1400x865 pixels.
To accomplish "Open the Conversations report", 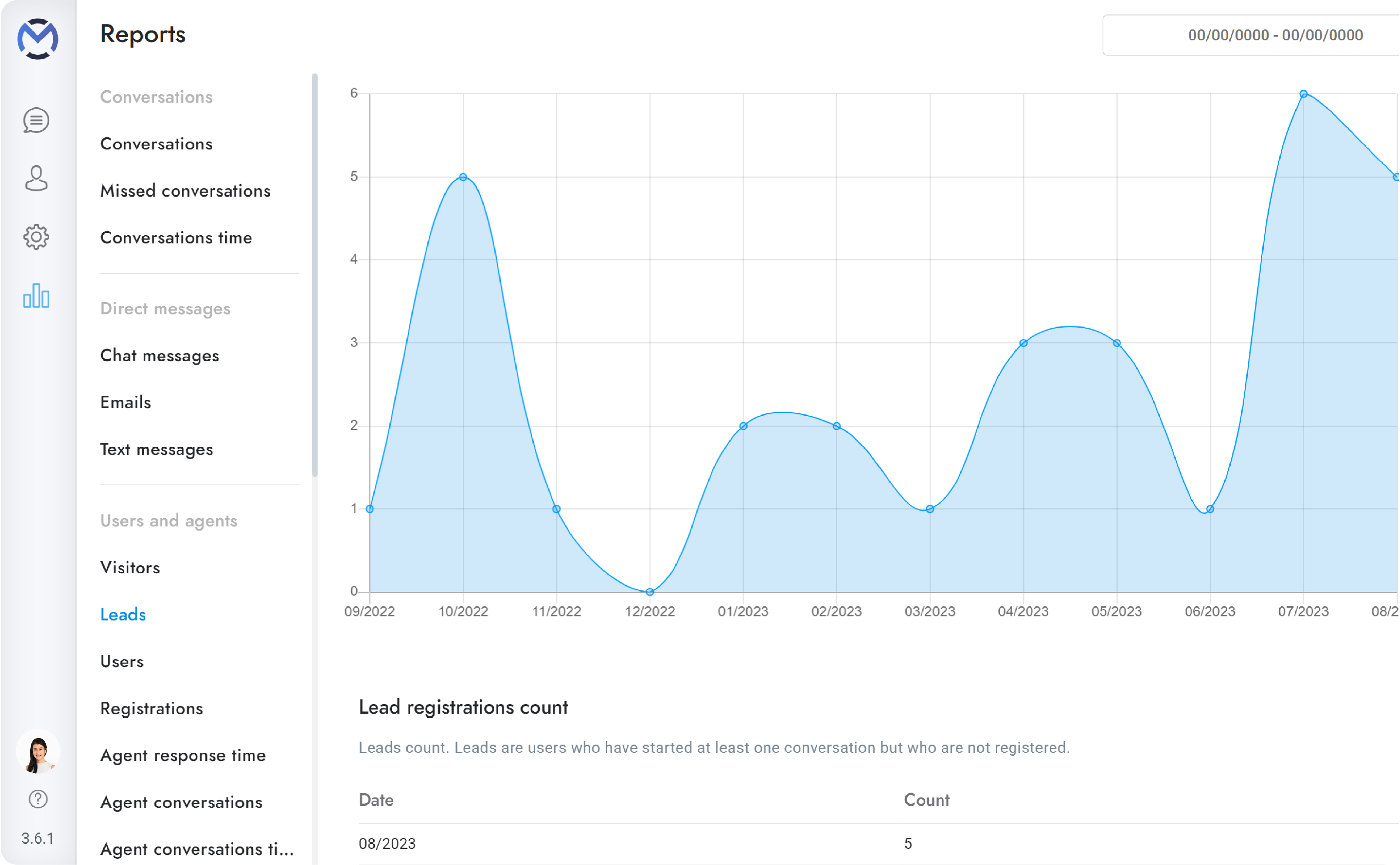I will point(156,144).
